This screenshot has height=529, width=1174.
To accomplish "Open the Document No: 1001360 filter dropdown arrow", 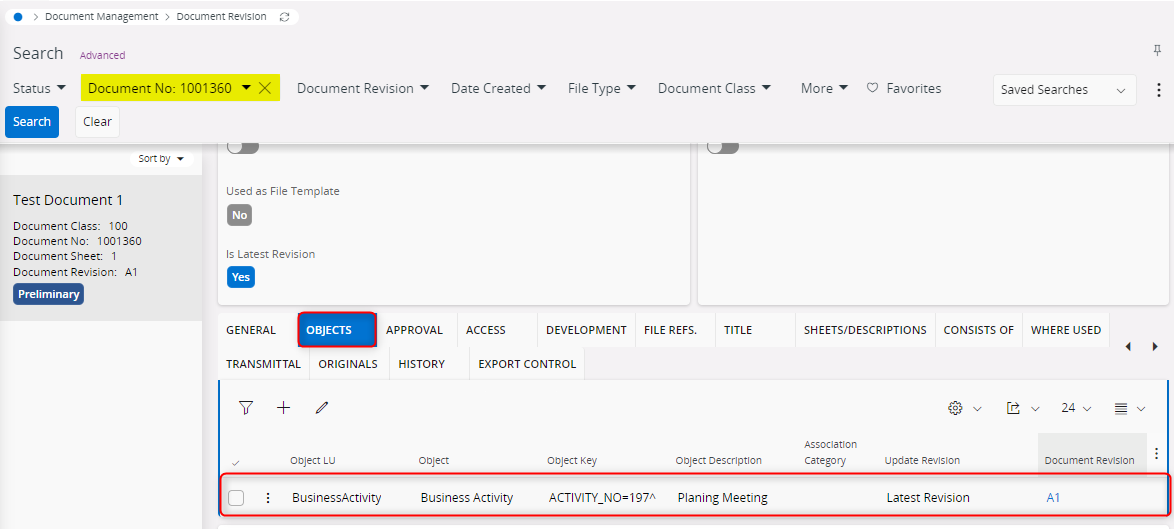I will 246,88.
